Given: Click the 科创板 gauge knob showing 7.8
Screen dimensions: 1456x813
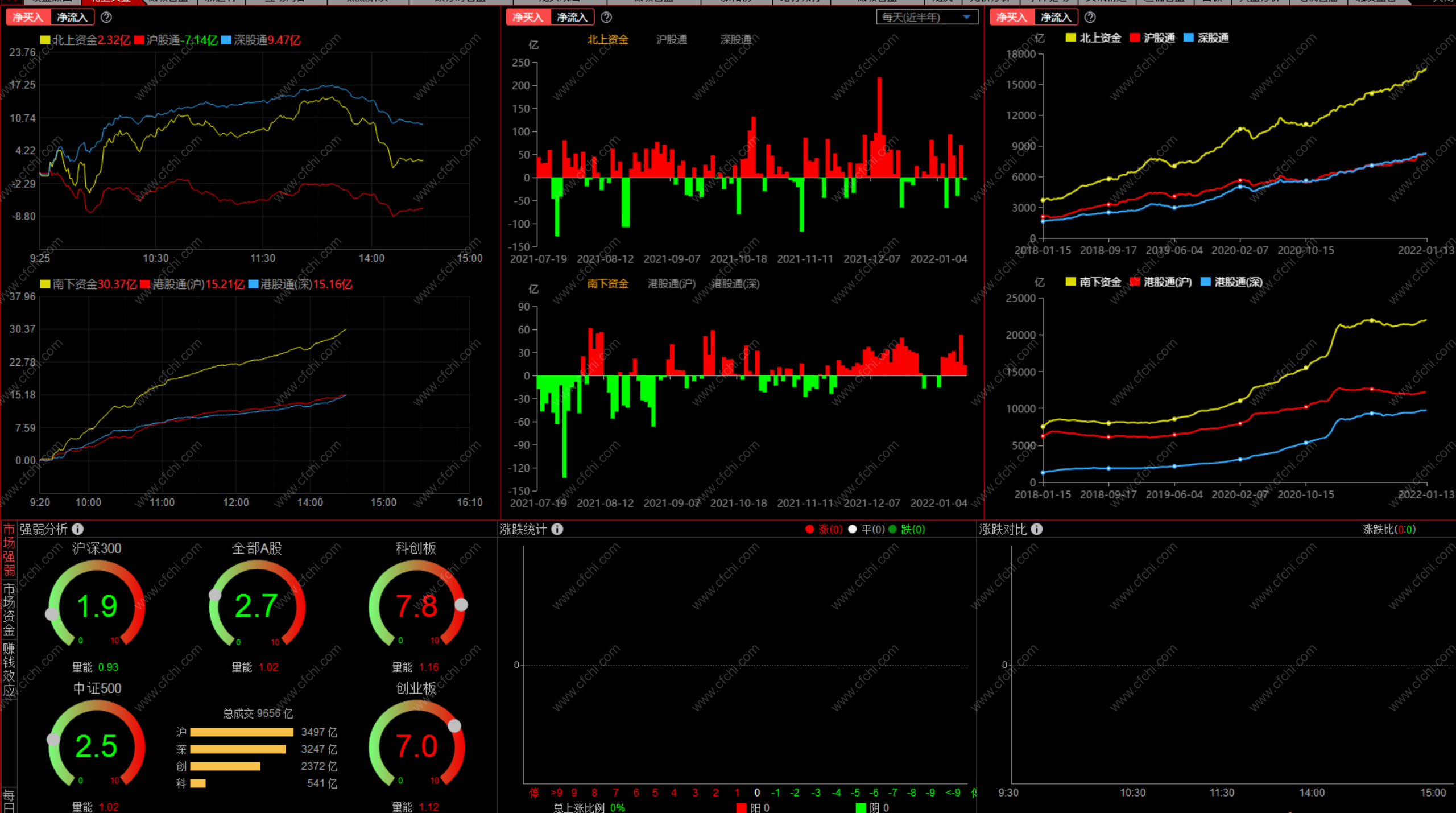Looking at the screenshot, I should [461, 605].
